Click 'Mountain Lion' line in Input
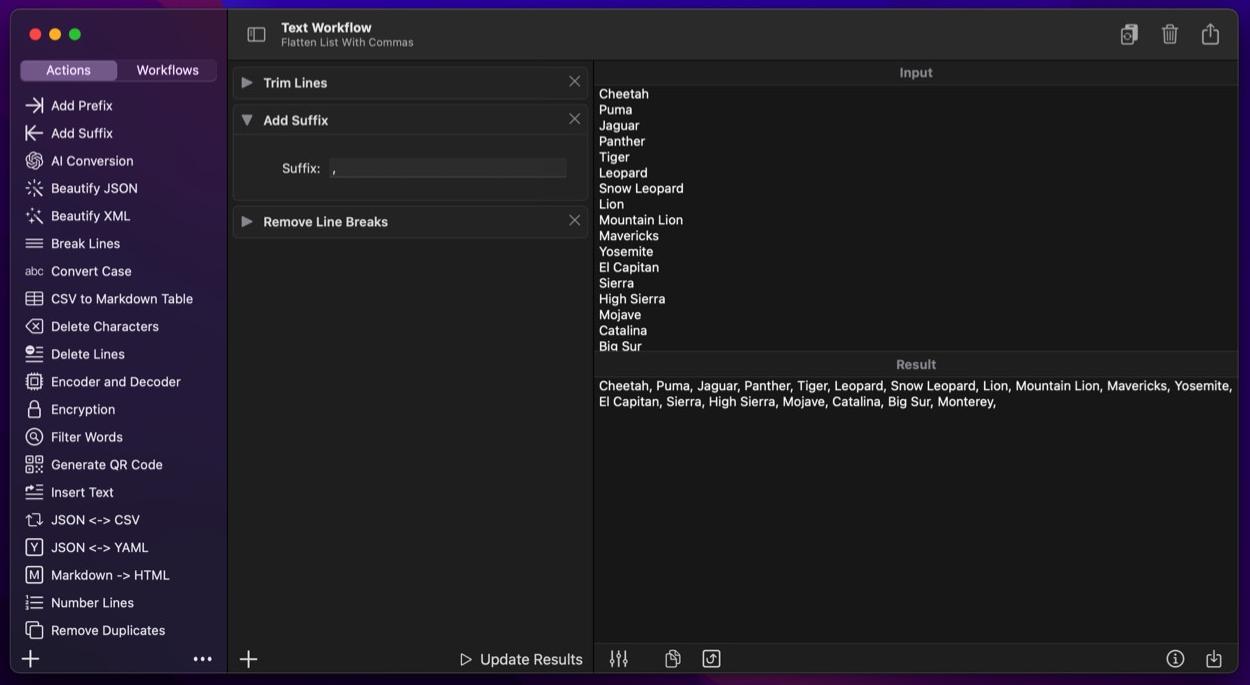This screenshot has height=685, width=1250. tap(641, 220)
